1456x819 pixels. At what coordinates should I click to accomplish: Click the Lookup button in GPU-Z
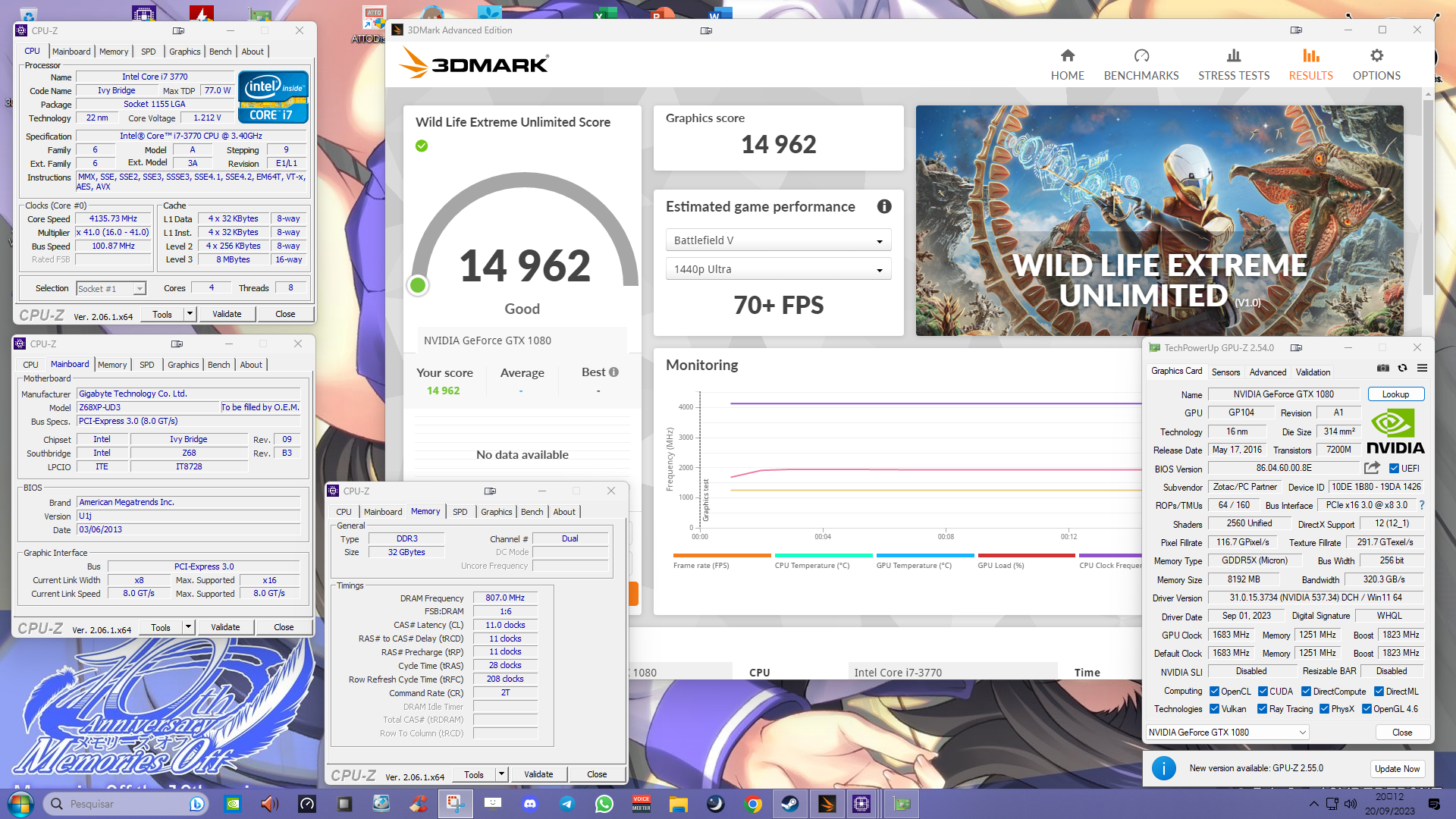click(x=1395, y=394)
